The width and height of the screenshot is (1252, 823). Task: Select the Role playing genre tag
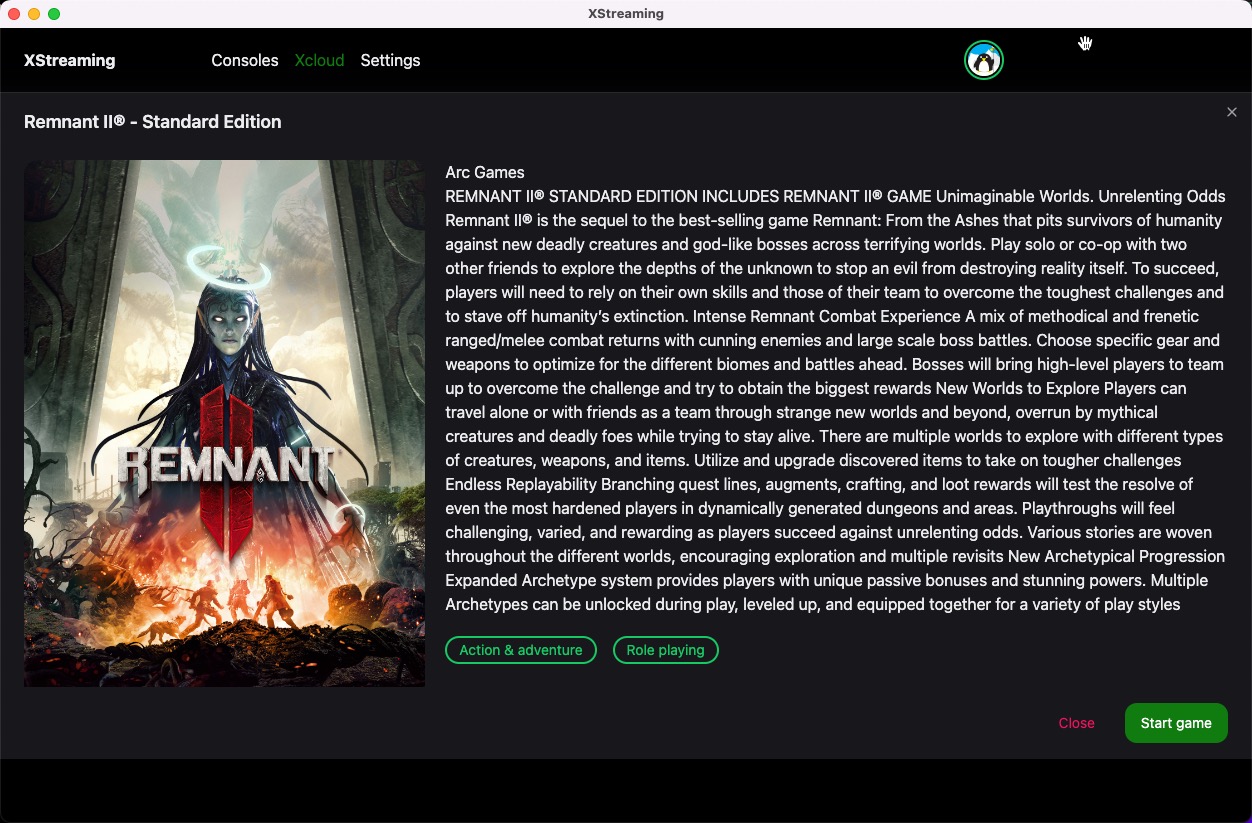click(x=666, y=650)
